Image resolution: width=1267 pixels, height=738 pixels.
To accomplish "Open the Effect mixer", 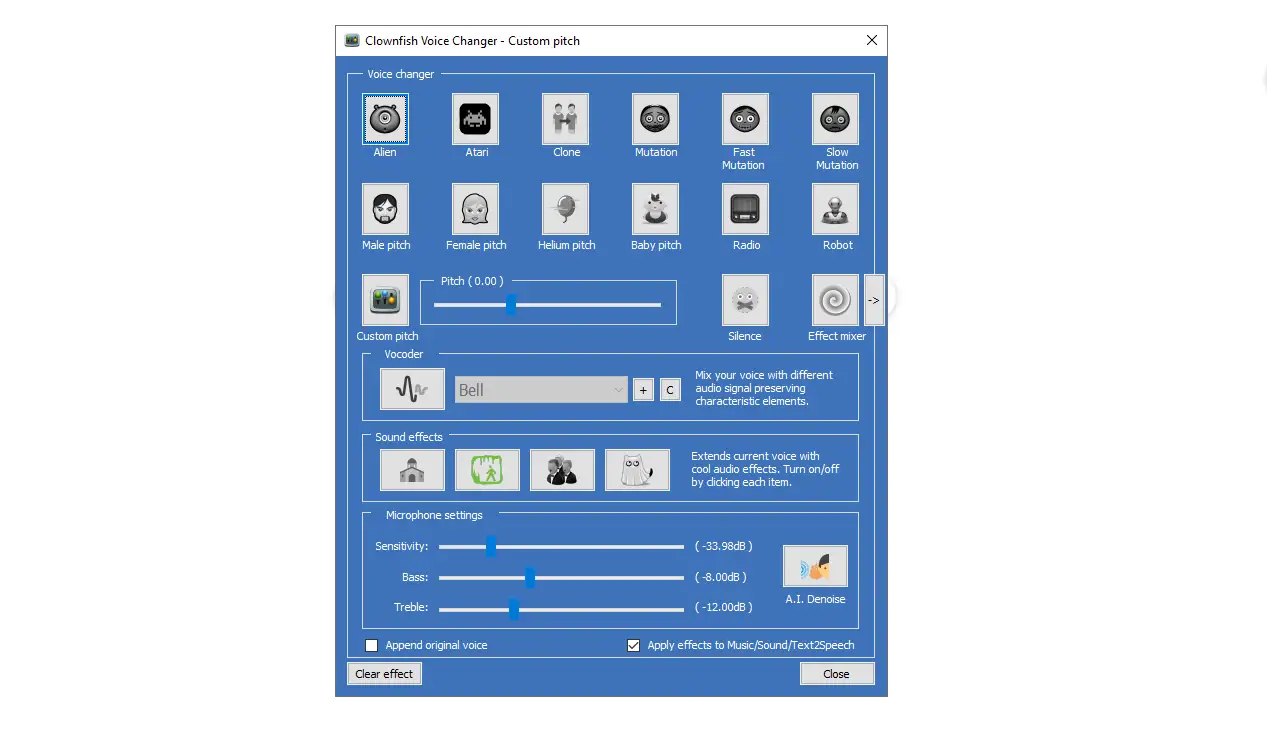I will [x=835, y=300].
